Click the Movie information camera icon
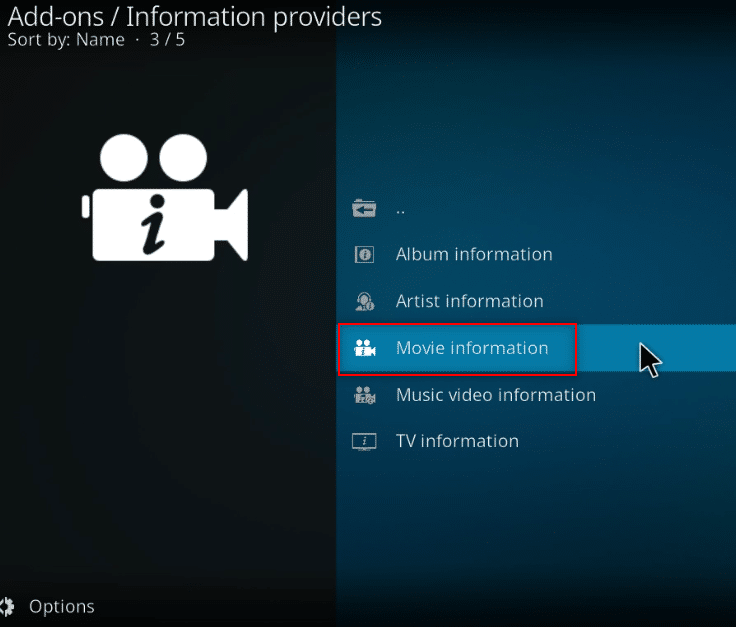The height and width of the screenshot is (627, 736). point(364,348)
